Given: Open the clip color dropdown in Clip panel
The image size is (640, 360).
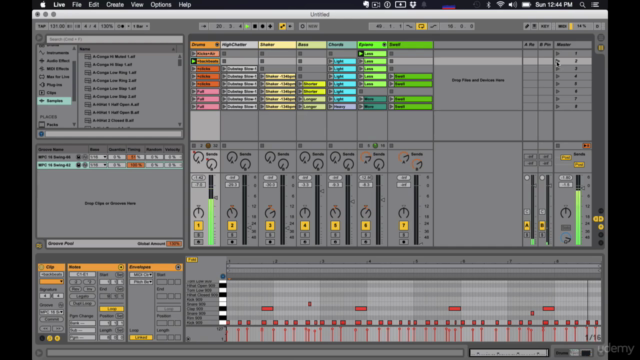Looking at the screenshot, I should point(51,282).
